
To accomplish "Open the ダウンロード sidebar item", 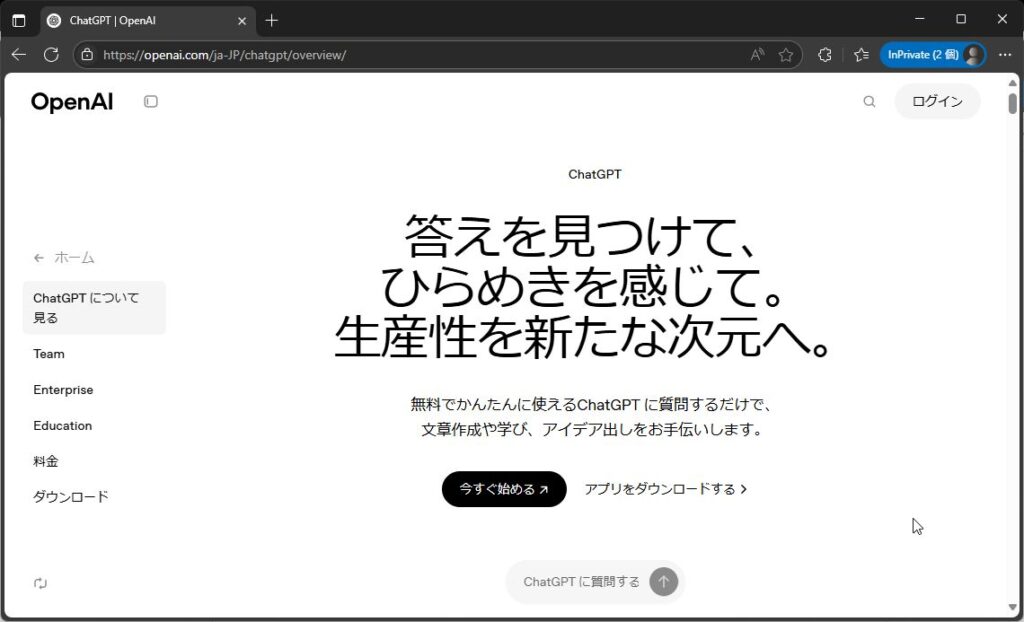I will pyautogui.click(x=71, y=497).
